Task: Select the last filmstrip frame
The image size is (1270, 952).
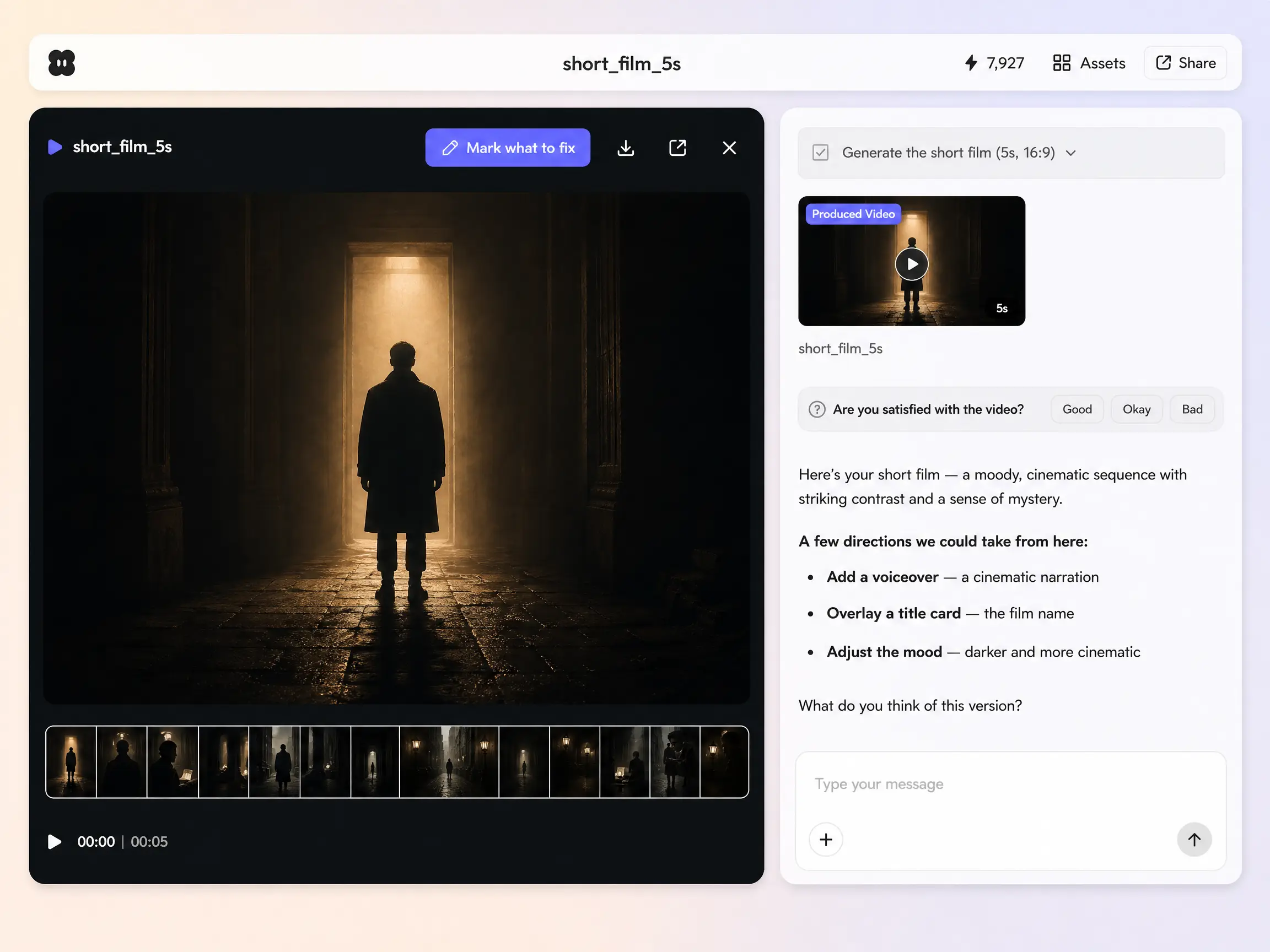Action: click(x=724, y=761)
